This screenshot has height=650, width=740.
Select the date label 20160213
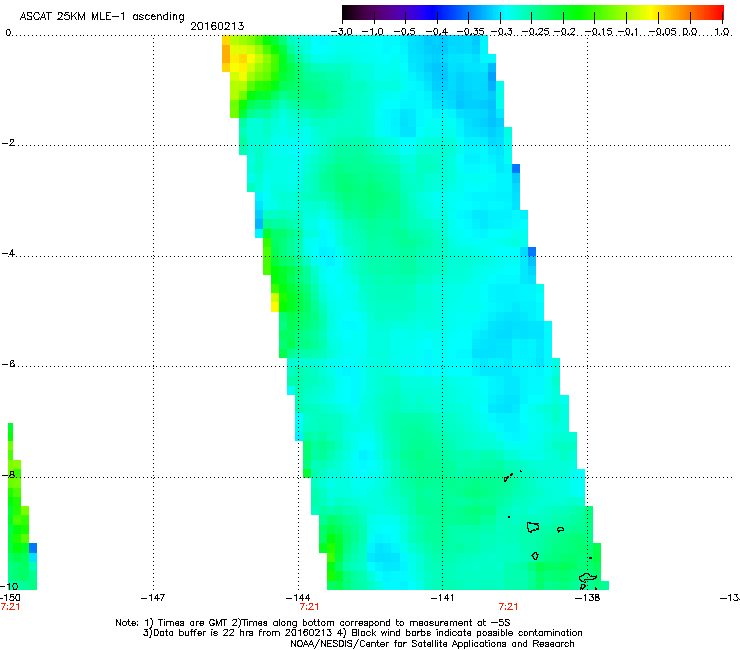[217, 26]
